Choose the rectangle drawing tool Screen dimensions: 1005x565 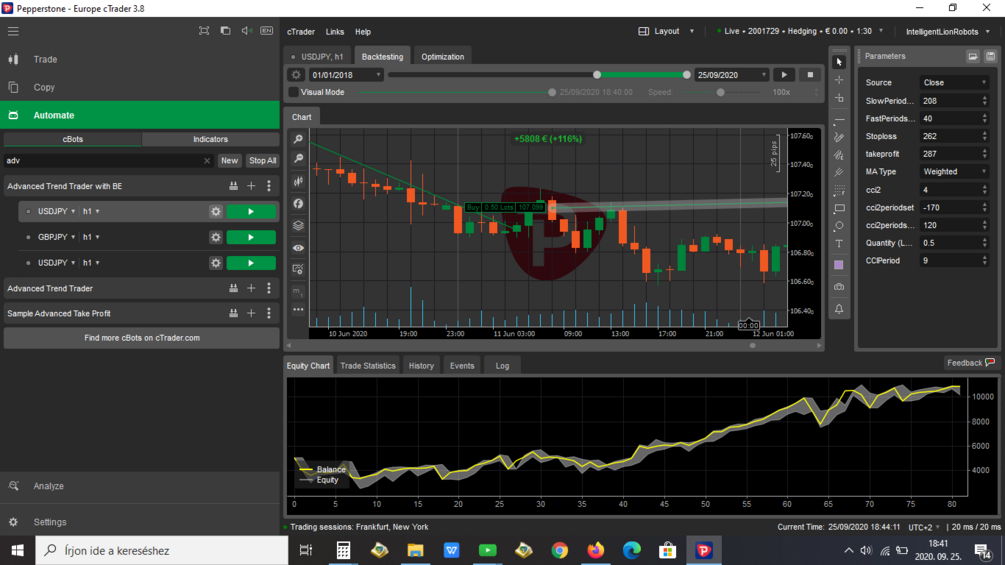pyautogui.click(x=839, y=208)
